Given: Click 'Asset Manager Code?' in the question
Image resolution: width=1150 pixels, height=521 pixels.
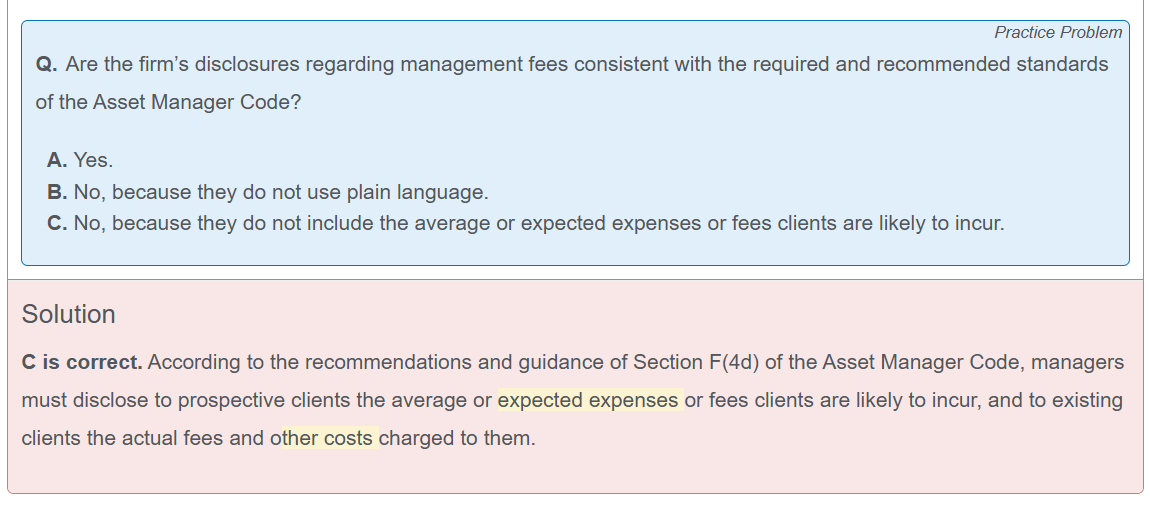Looking at the screenshot, I should pos(197,103).
